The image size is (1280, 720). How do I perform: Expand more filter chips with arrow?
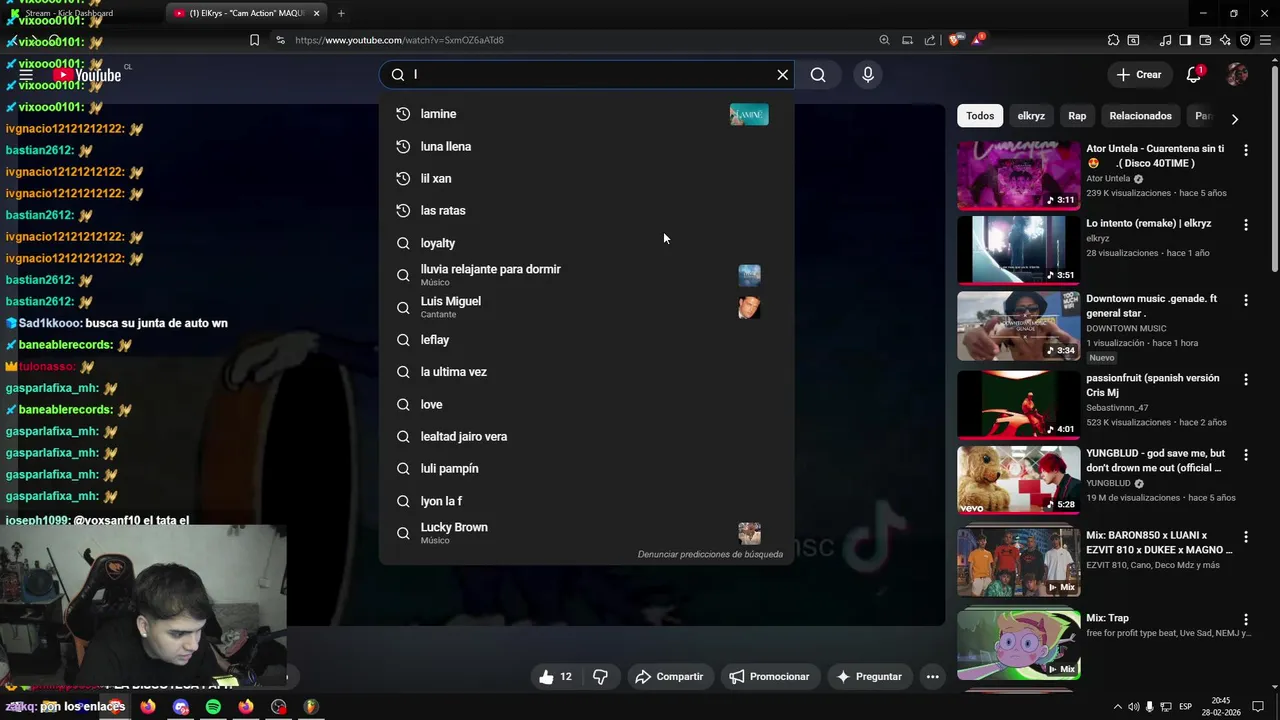click(x=1235, y=119)
